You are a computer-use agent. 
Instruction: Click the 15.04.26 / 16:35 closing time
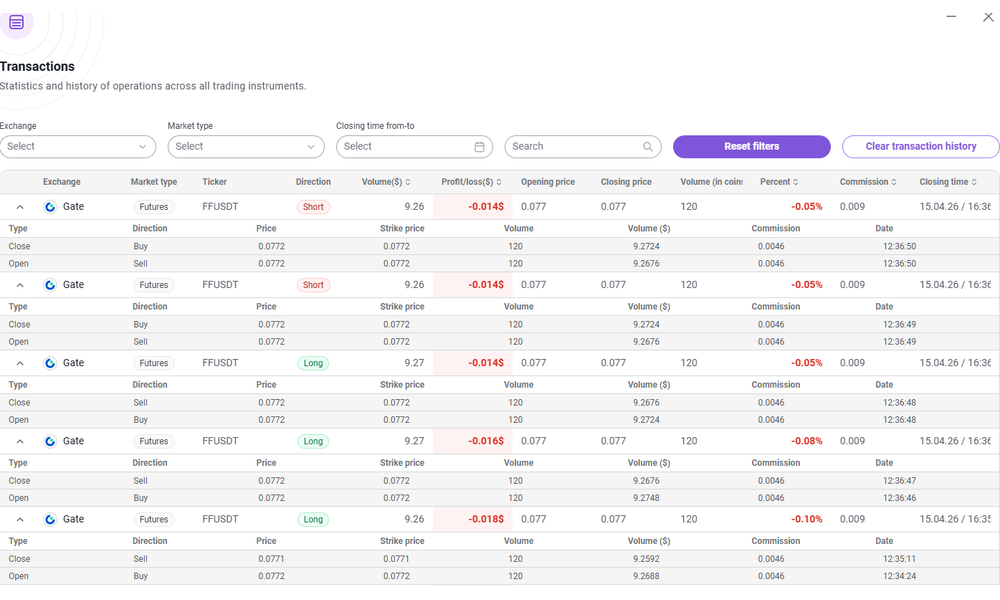(955, 520)
